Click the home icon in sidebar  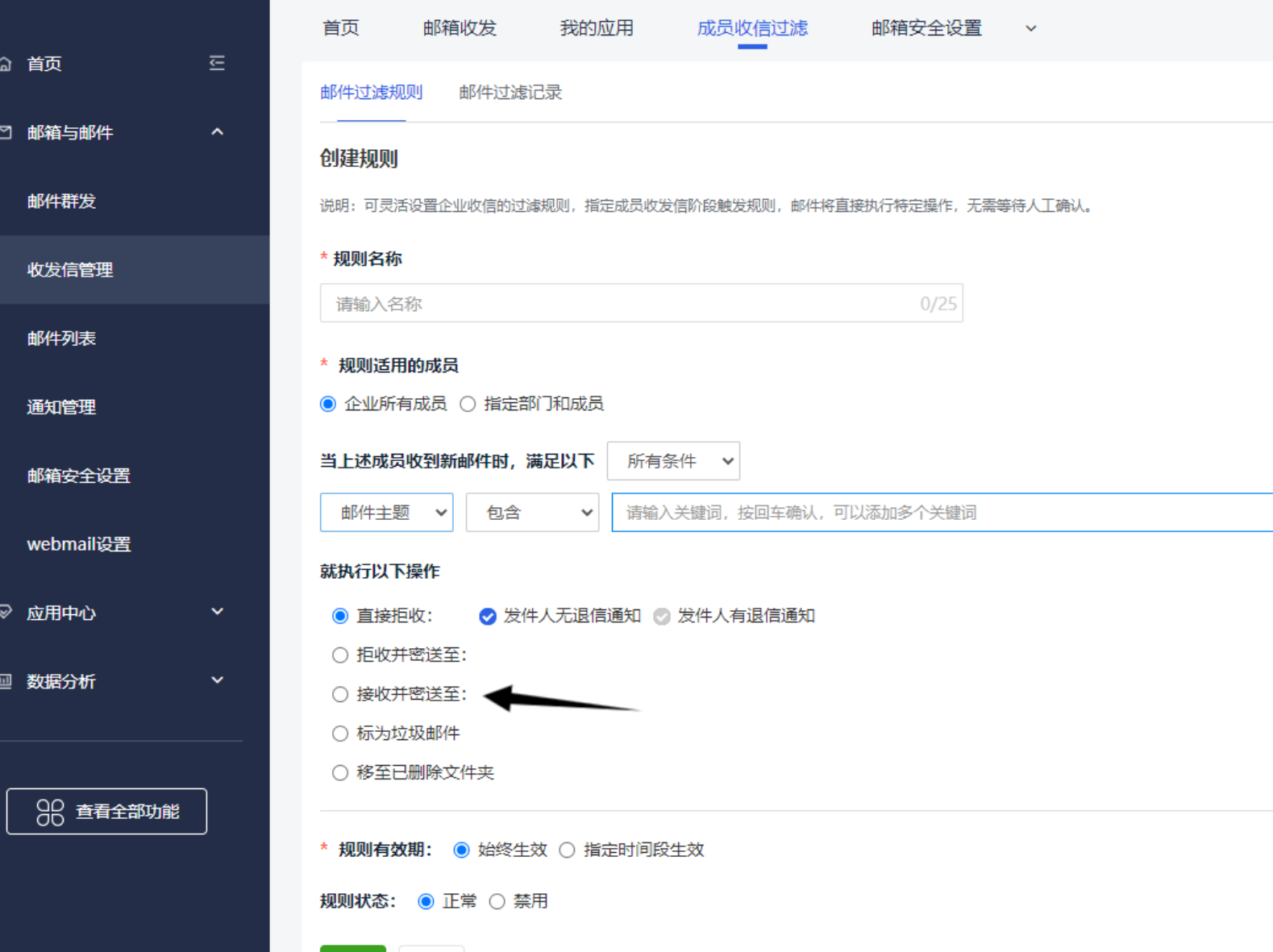tap(6, 64)
